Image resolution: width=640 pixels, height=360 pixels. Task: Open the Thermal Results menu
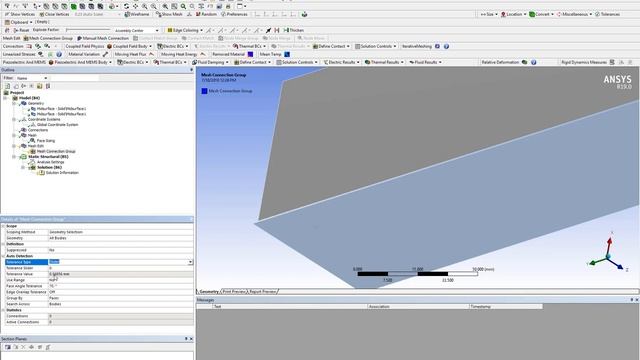coord(384,62)
